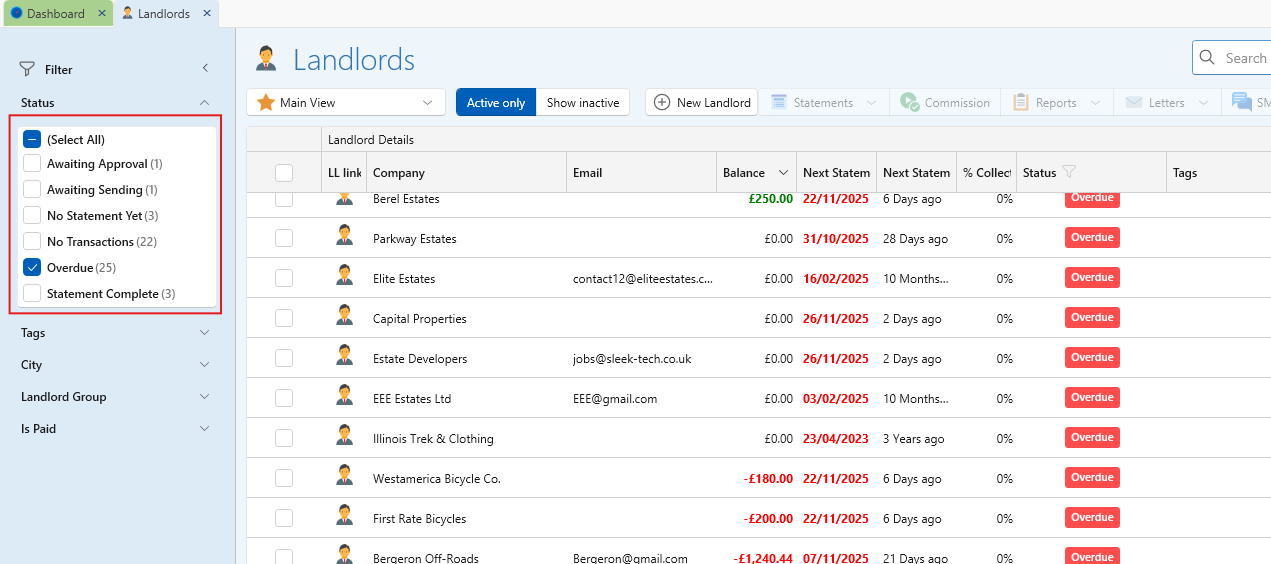Switch to the Dashboard tab
This screenshot has height=564, width=1271.
[x=56, y=14]
